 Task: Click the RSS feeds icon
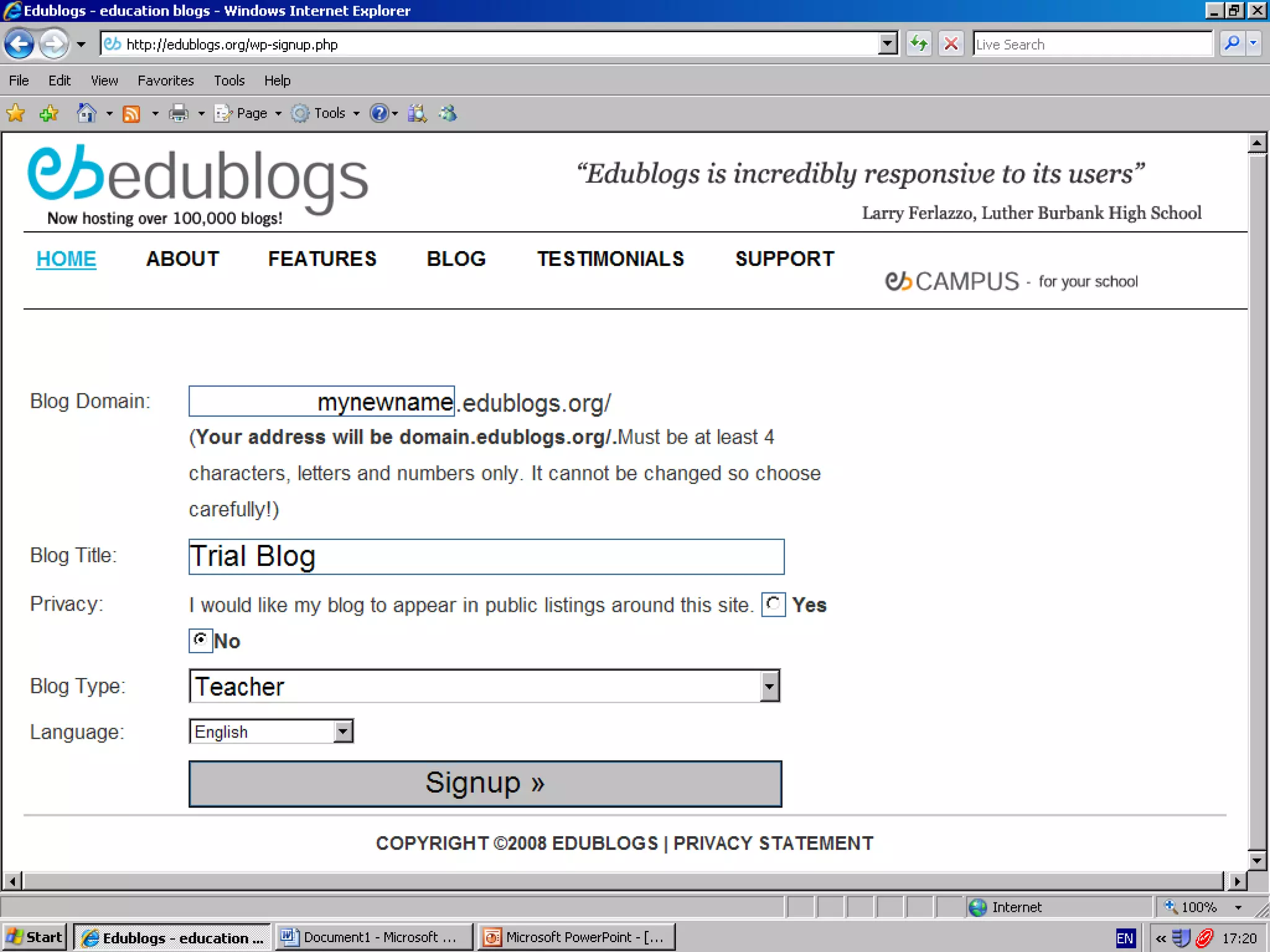click(x=131, y=114)
